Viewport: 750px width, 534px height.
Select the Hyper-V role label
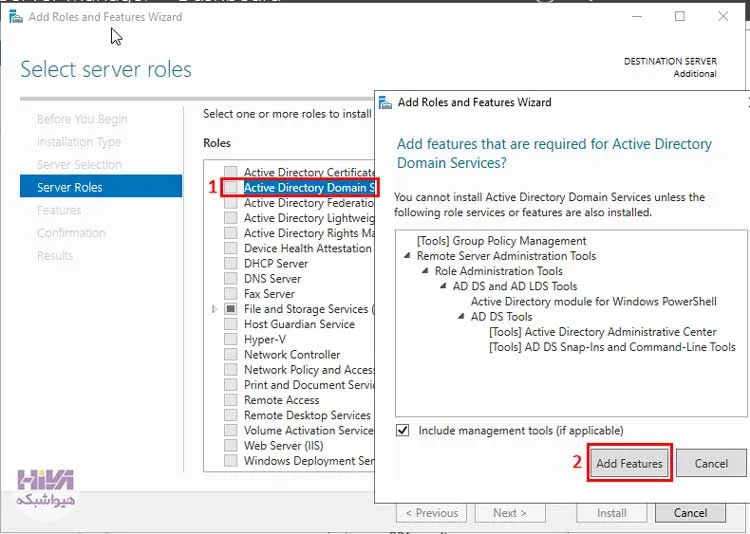(x=265, y=339)
